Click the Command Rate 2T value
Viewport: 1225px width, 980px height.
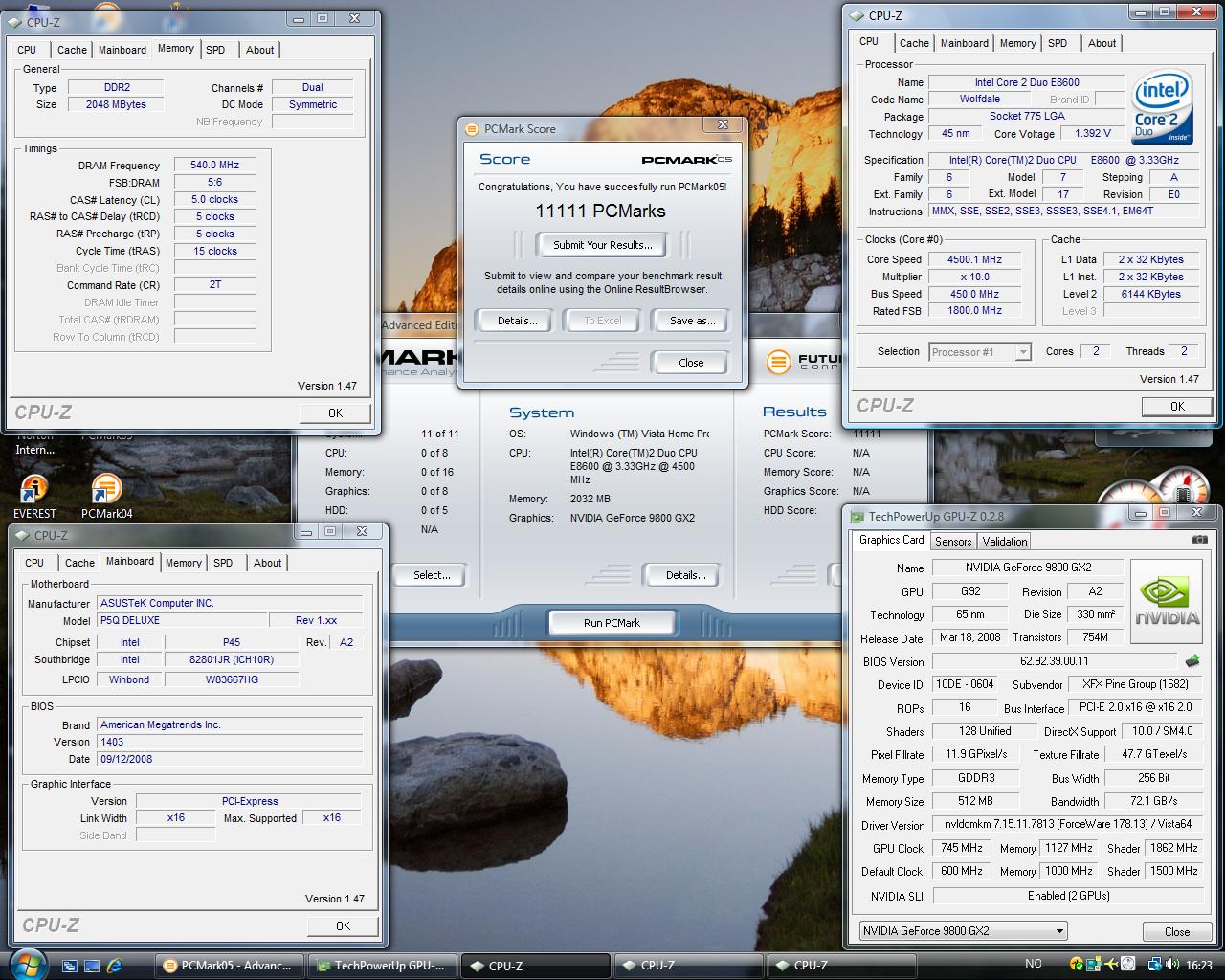point(214,285)
